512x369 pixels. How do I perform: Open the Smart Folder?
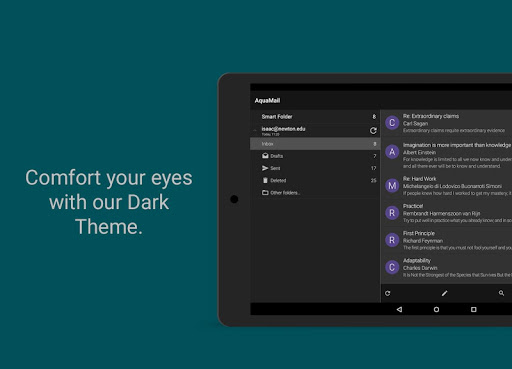[315, 117]
